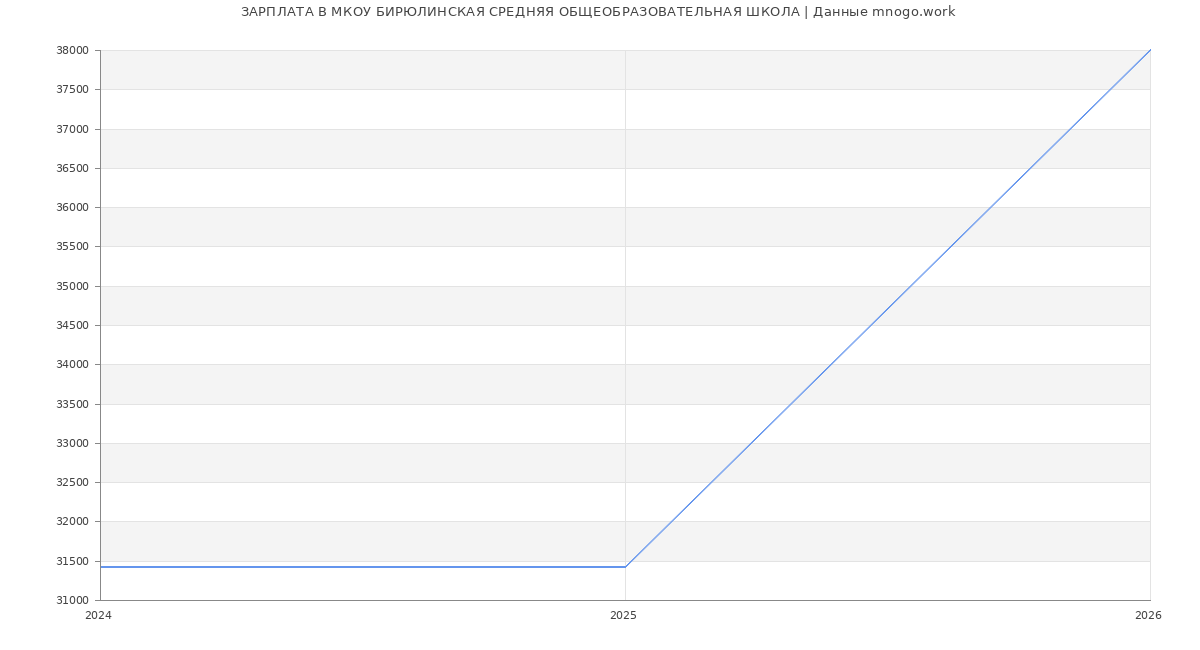
Task: Select the 37500 y-axis label
Action: click(x=72, y=90)
